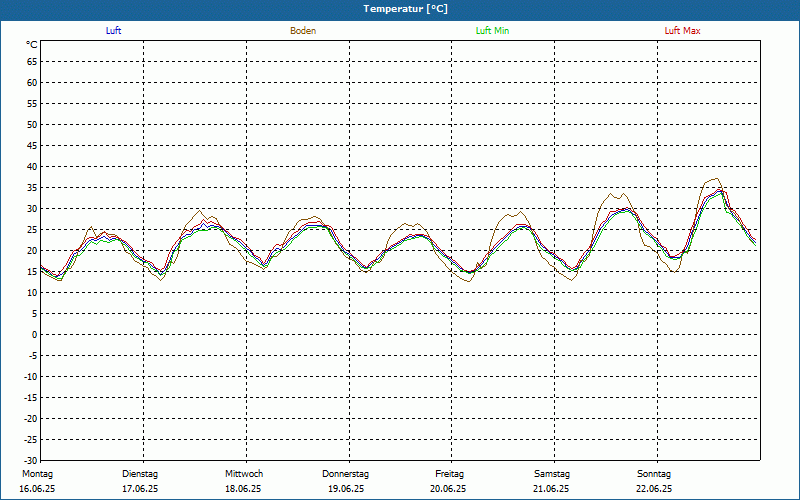
Task: Select the Samstag day label
Action: click(552, 473)
